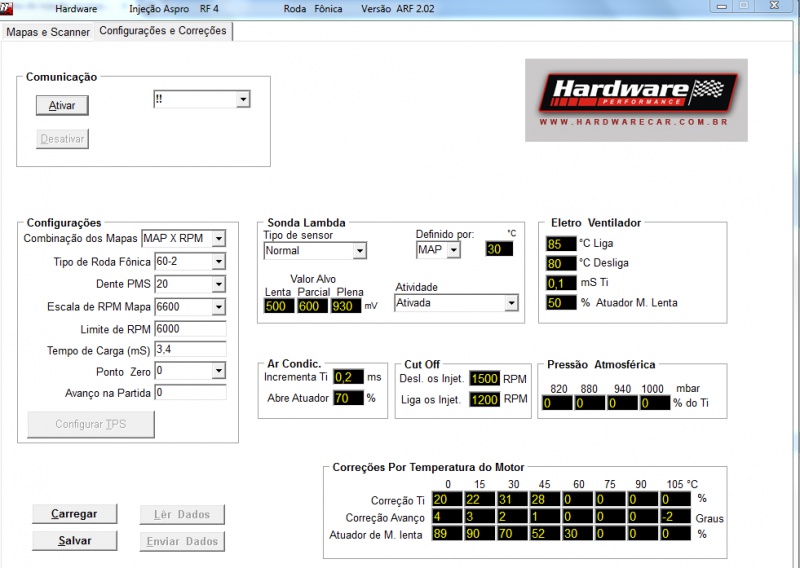Edit Correção Ti value at 0°C

click(x=447, y=500)
